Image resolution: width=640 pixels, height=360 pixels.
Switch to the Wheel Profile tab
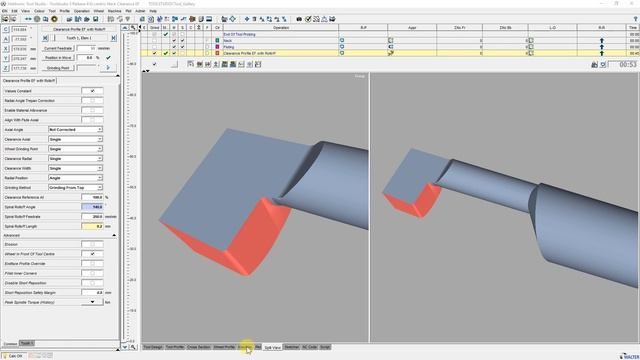coord(224,347)
